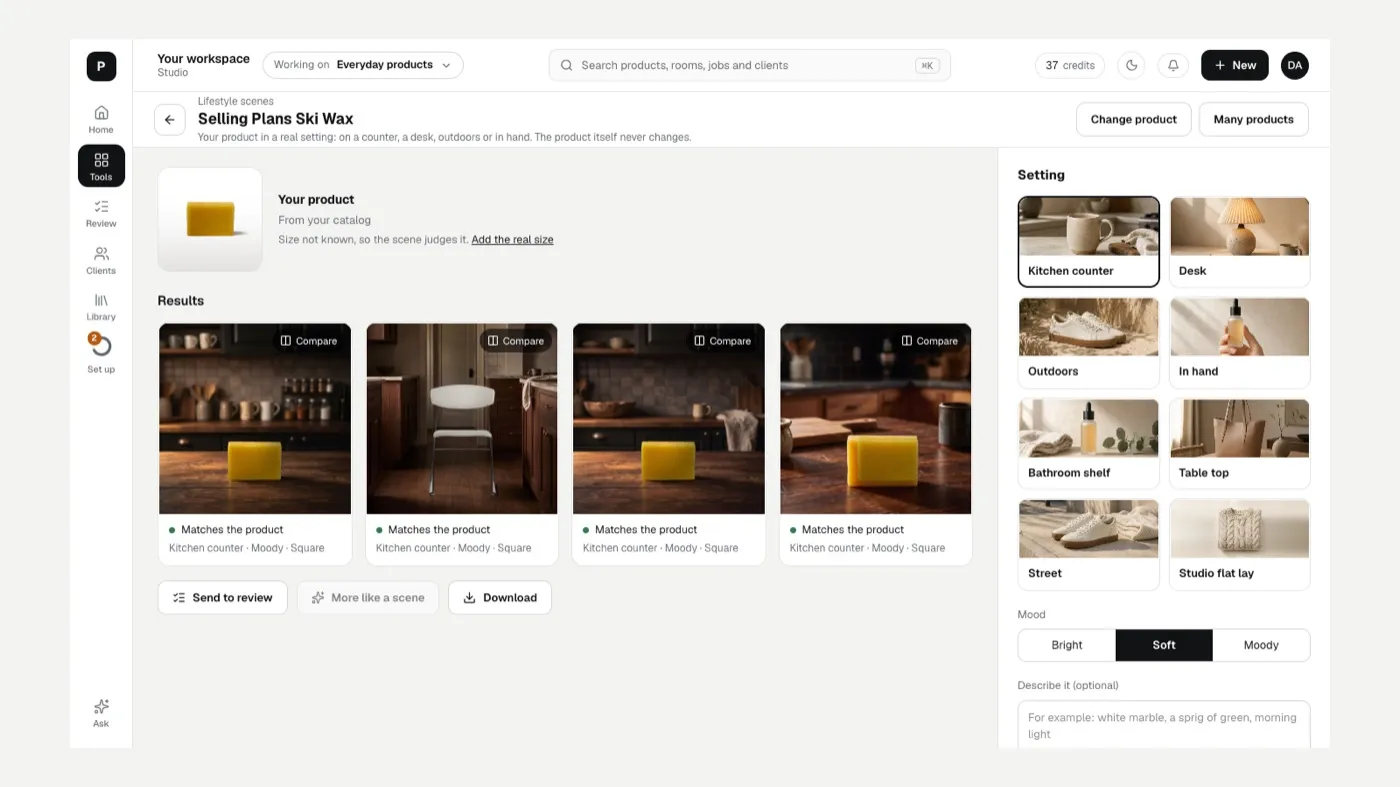The height and width of the screenshot is (787, 1400).
Task: Send results to review
Action: [x=223, y=598]
